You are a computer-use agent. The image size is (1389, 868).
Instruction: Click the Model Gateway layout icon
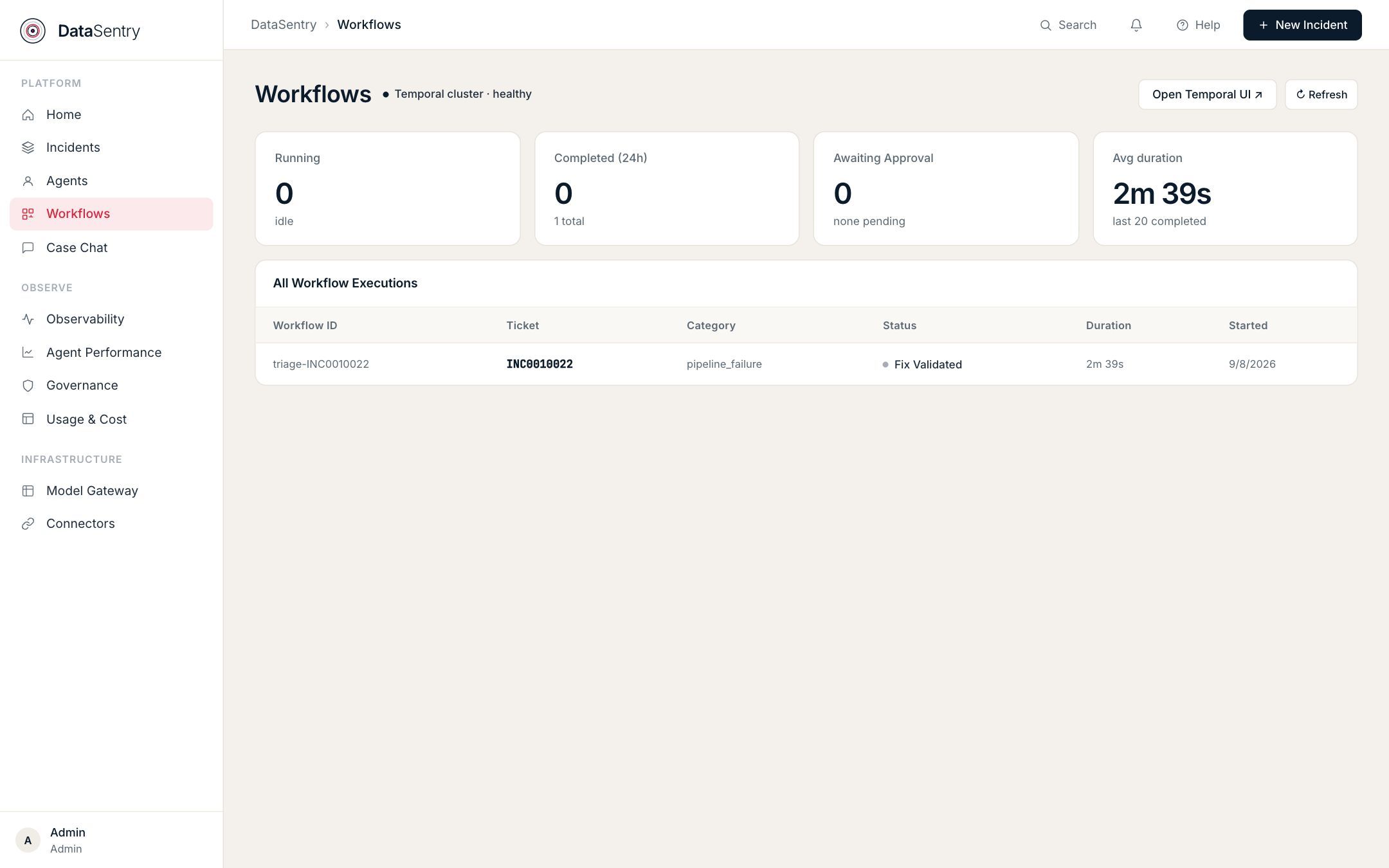pyautogui.click(x=28, y=491)
